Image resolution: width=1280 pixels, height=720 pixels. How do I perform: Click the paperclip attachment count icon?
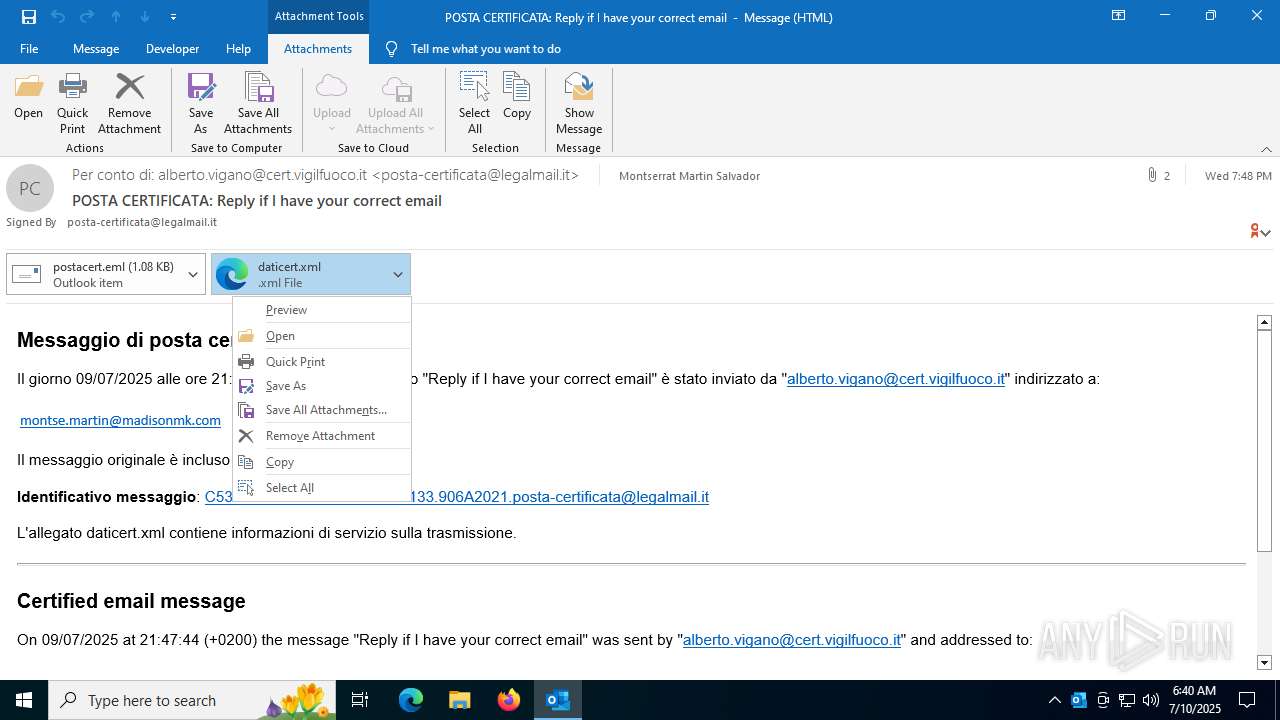click(x=1152, y=175)
